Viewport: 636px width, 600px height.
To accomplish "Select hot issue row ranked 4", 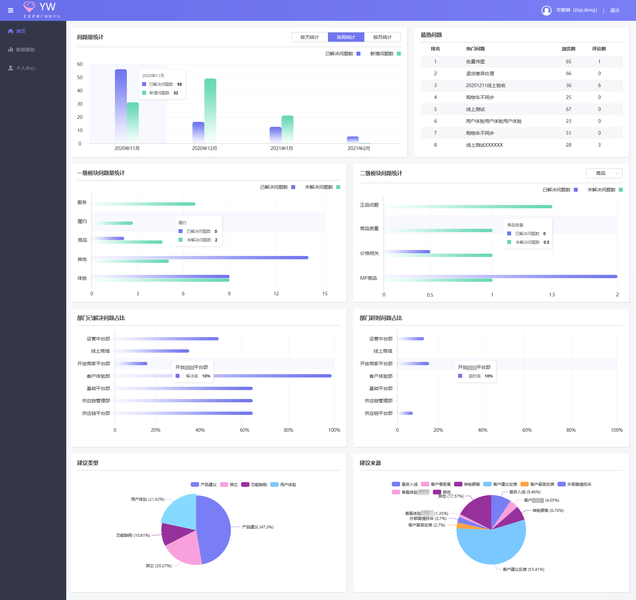I will 521,97.
